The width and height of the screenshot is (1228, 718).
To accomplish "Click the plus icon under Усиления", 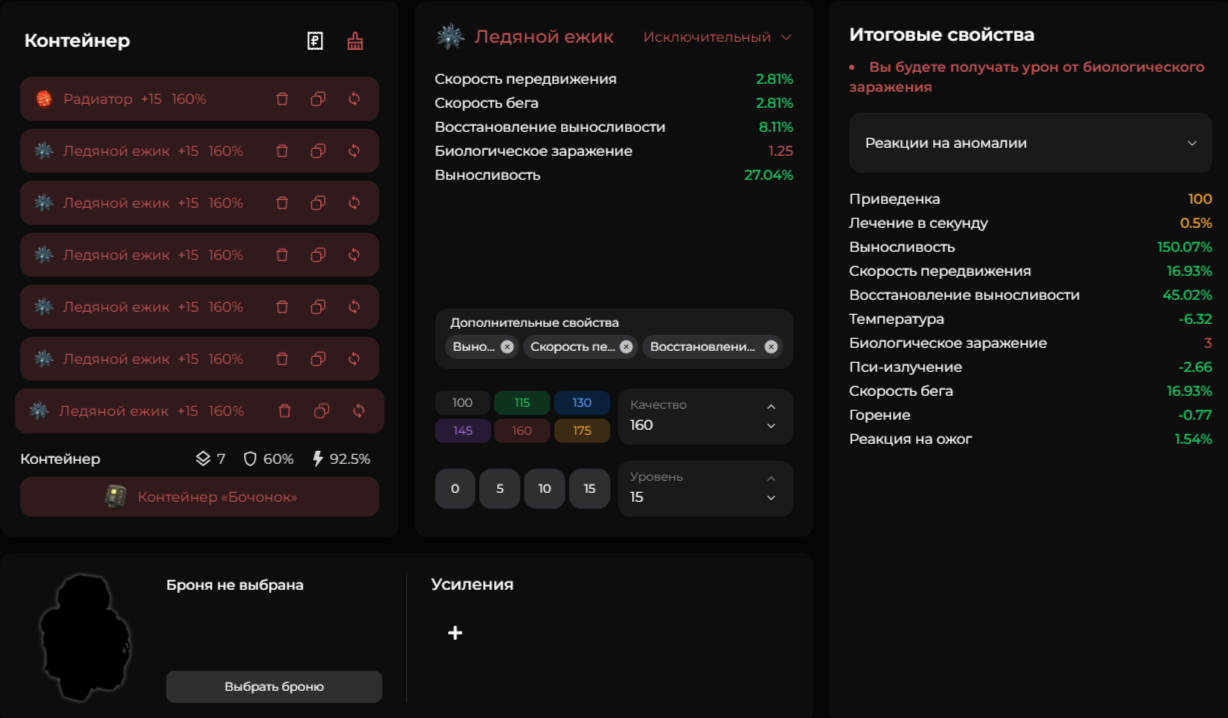I will click(x=455, y=633).
